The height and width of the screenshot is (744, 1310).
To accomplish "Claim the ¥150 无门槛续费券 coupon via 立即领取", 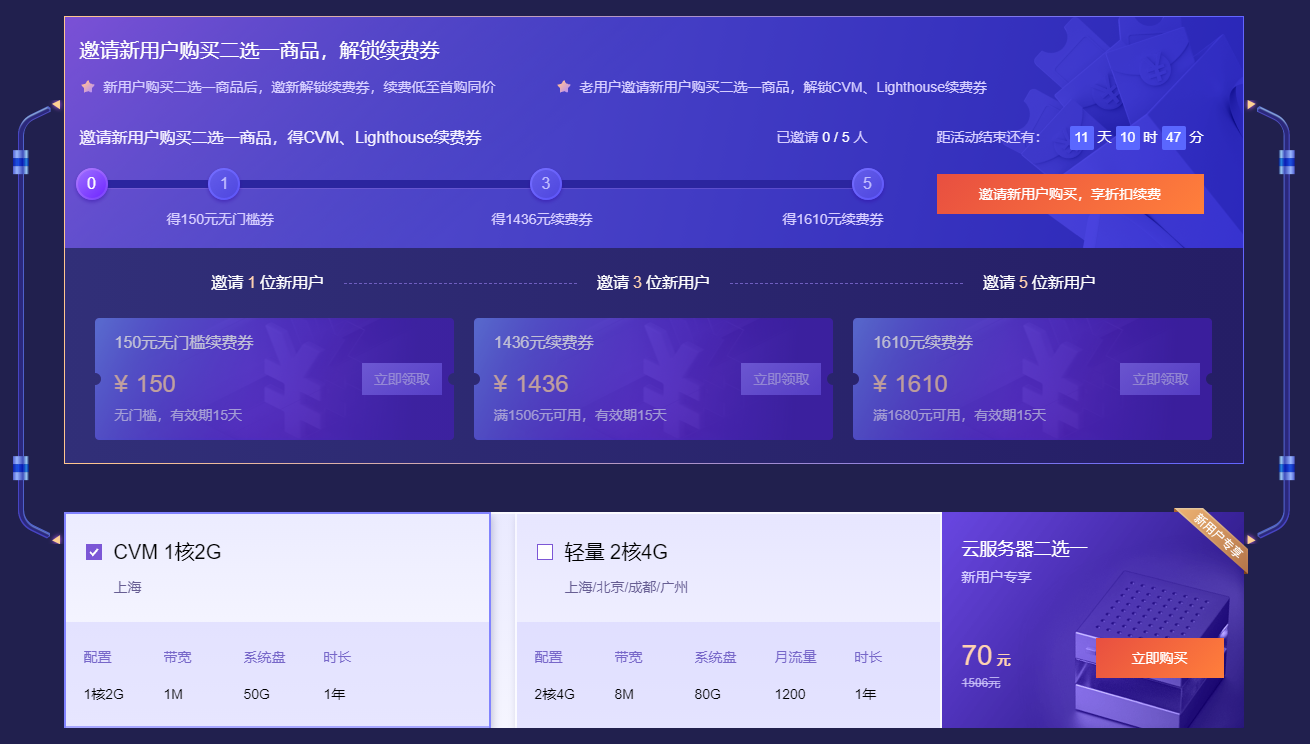I will (402, 379).
